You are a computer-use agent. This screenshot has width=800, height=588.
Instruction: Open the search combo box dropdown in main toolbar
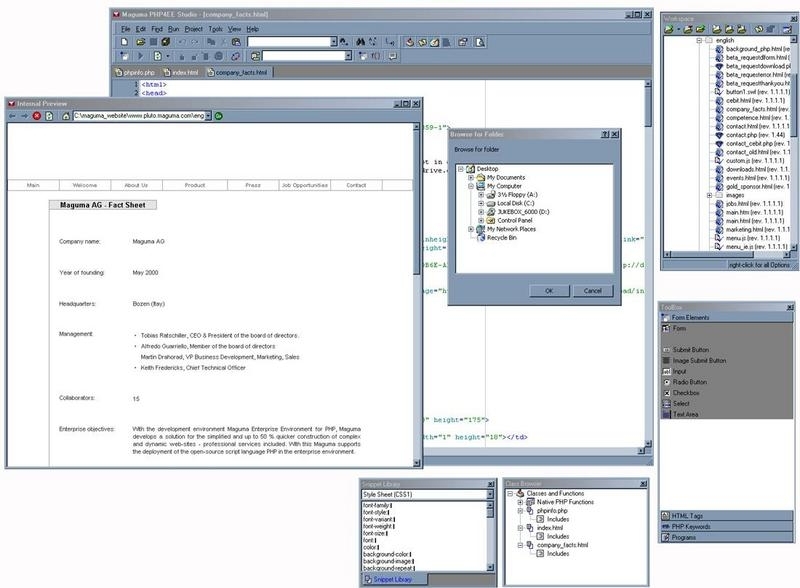pyautogui.click(x=334, y=42)
